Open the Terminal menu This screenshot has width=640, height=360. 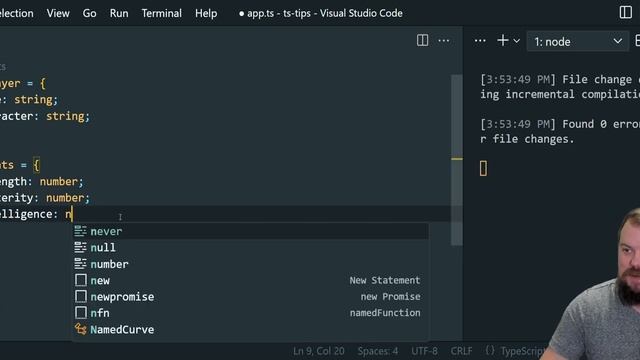click(162, 13)
